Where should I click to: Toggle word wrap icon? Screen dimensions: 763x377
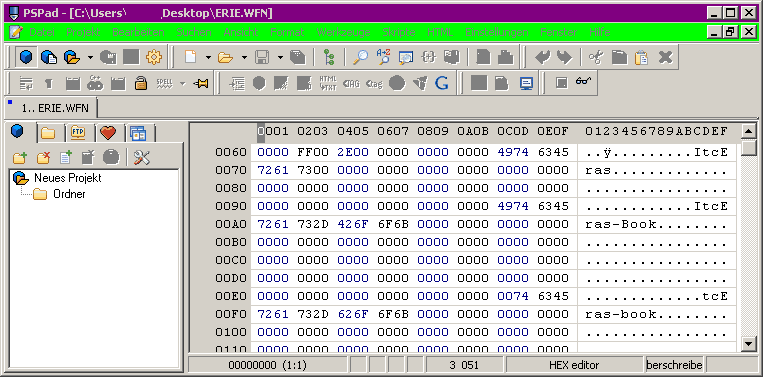pyautogui.click(x=26, y=84)
